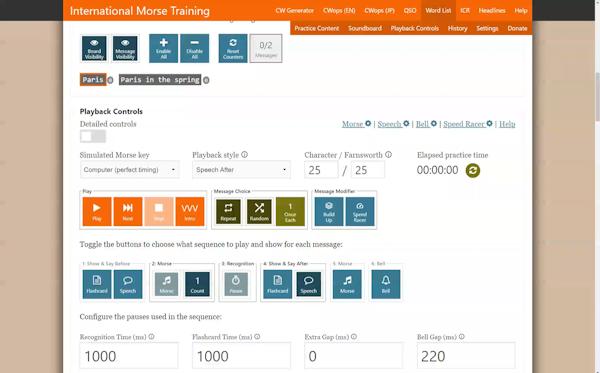Open the Simulated Morse key dropdown
Image resolution: width=600 pixels, height=373 pixels.
tap(130, 169)
